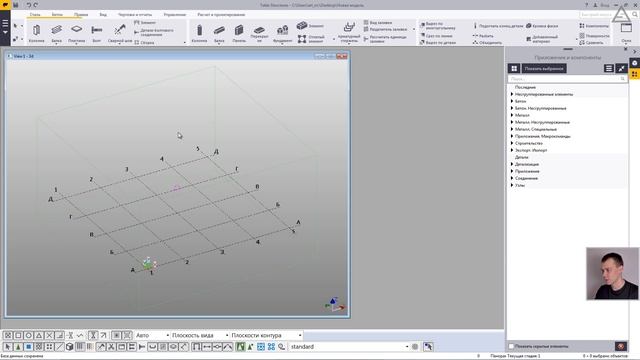Select the Фундамент footing tool
Viewport: 640px width, 360px height.
coord(282,33)
